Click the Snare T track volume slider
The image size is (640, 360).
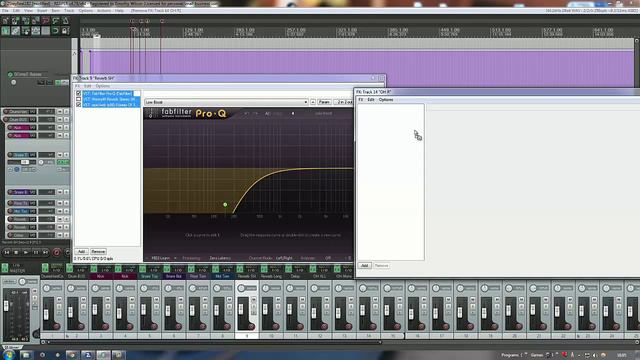pos(24,162)
